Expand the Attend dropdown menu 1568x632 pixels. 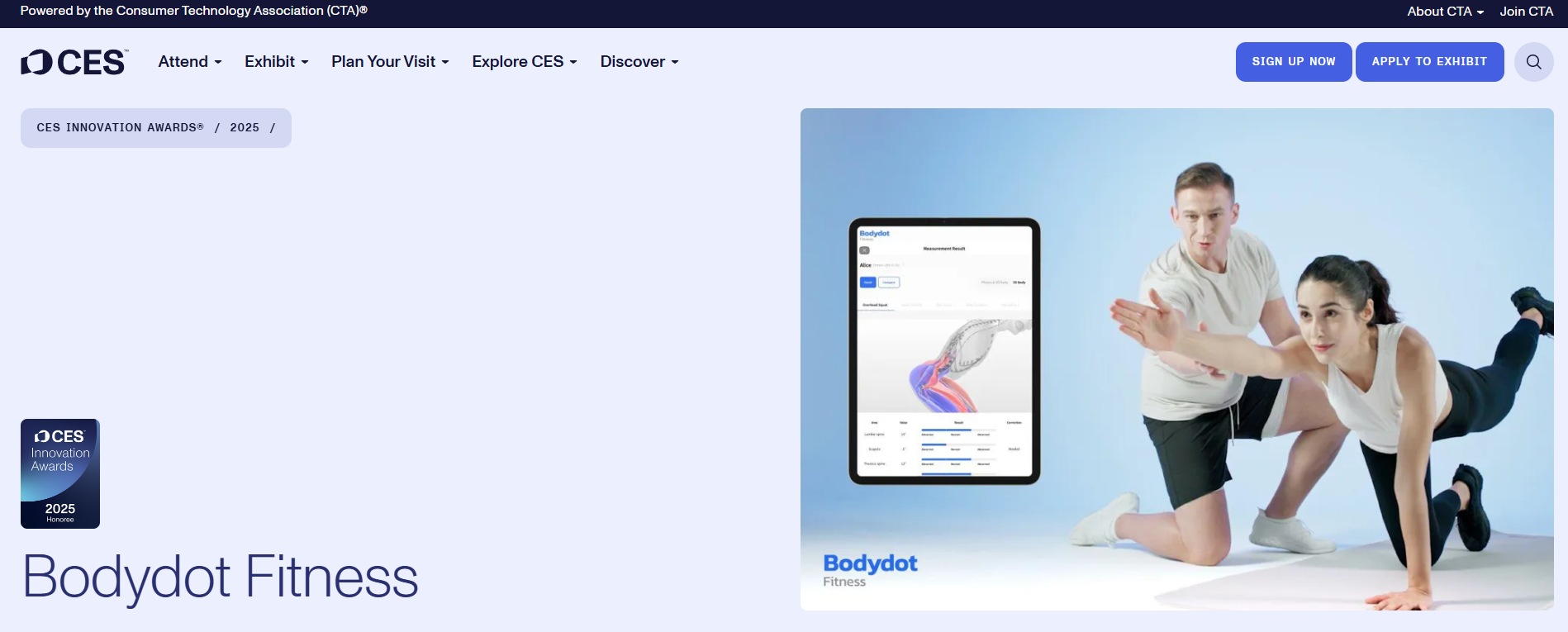(190, 62)
